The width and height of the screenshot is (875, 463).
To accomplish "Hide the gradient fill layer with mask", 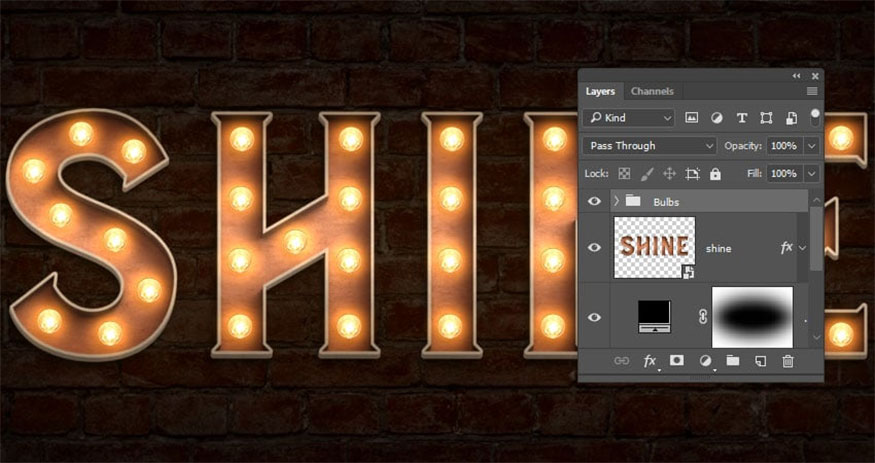I will 595,318.
